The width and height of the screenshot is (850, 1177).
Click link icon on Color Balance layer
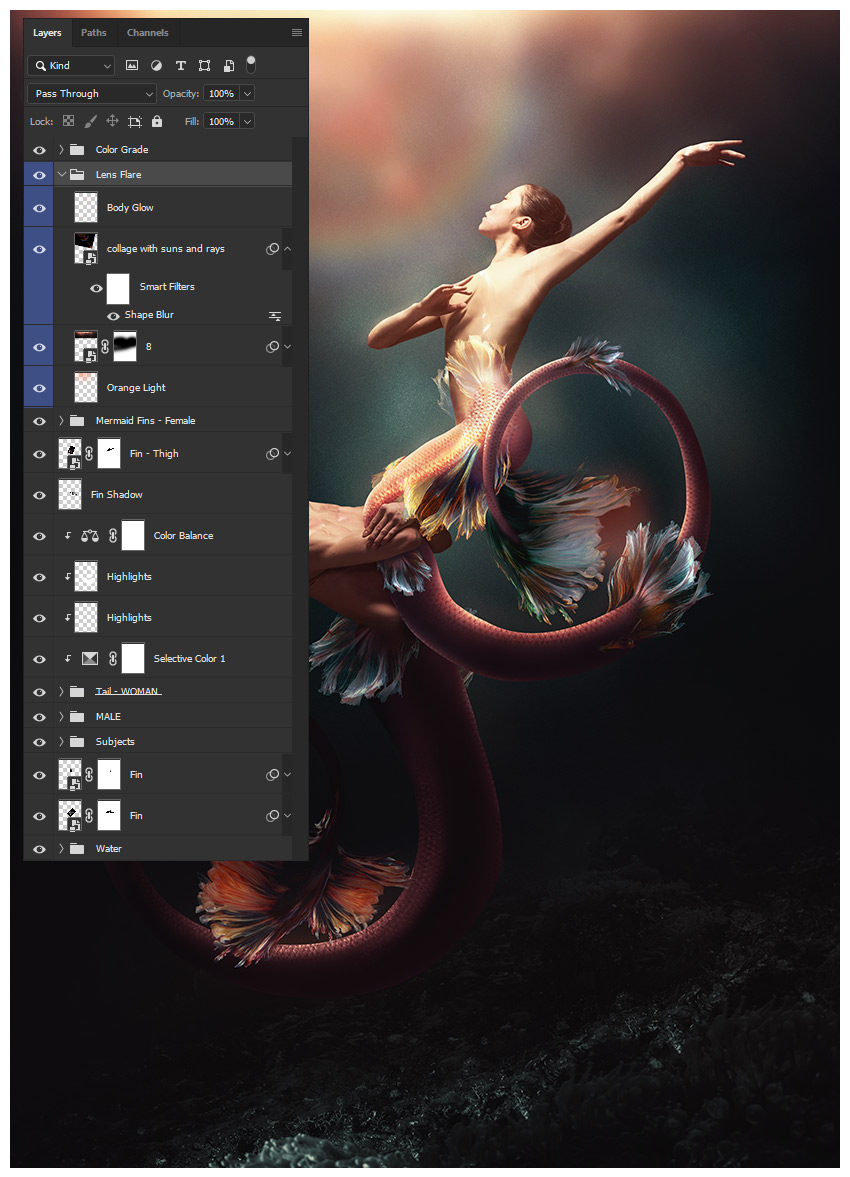coord(113,535)
